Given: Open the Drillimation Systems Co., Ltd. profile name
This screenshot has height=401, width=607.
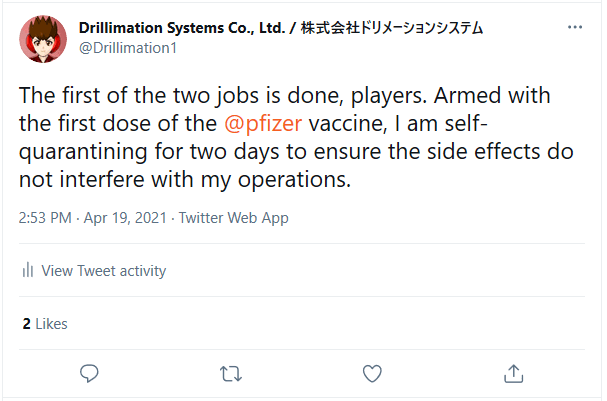Looking at the screenshot, I should [x=183, y=28].
